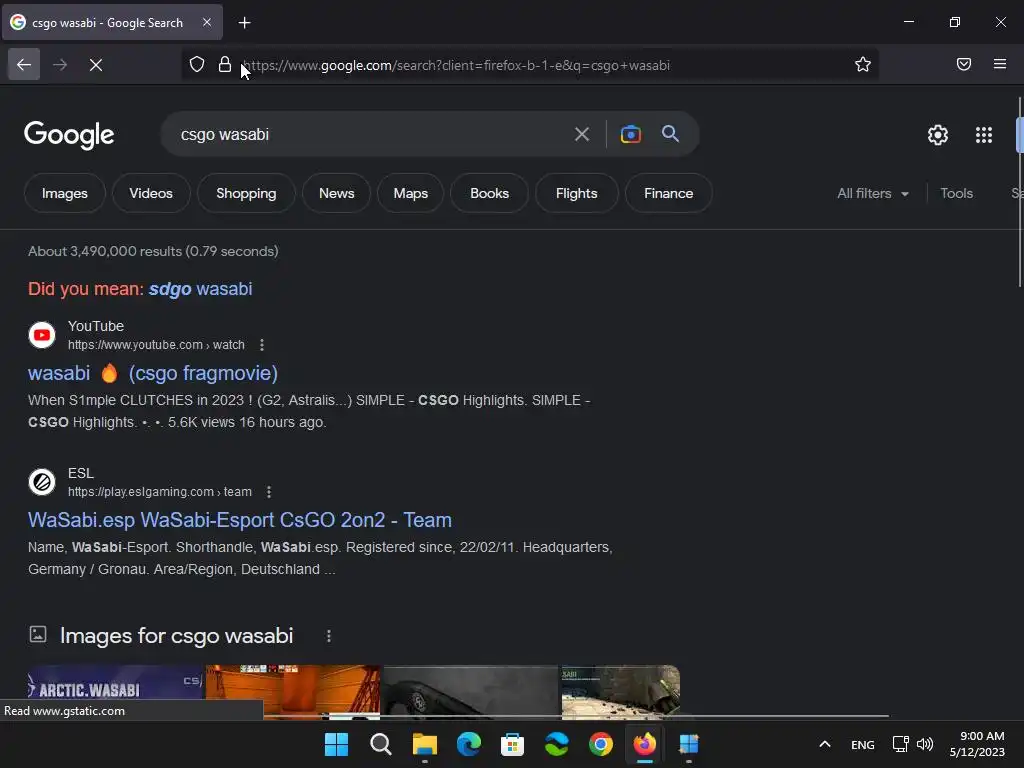Select the Books filter chip
The width and height of the screenshot is (1024, 768).
[489, 193]
